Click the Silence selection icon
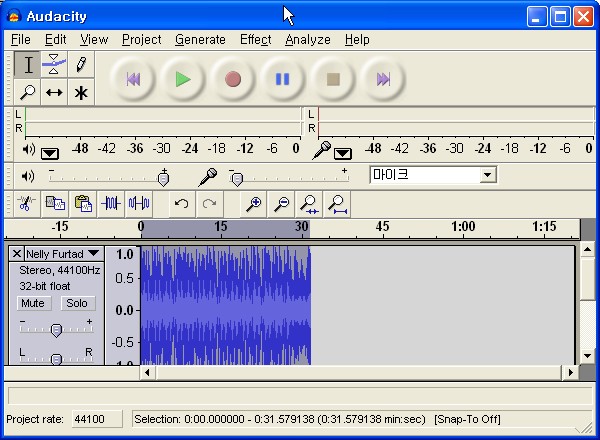Screen dimensions: 600x440 [139, 204]
